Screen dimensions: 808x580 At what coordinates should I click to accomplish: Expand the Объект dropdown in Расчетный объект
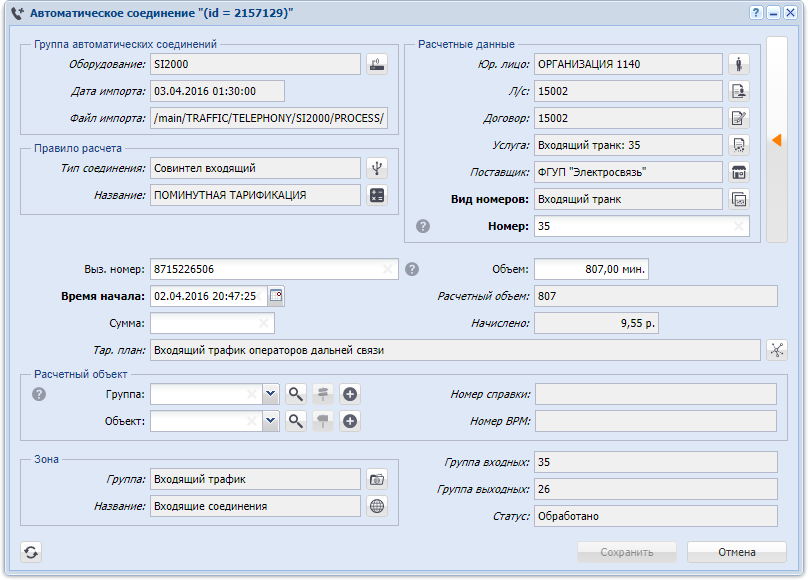point(271,421)
